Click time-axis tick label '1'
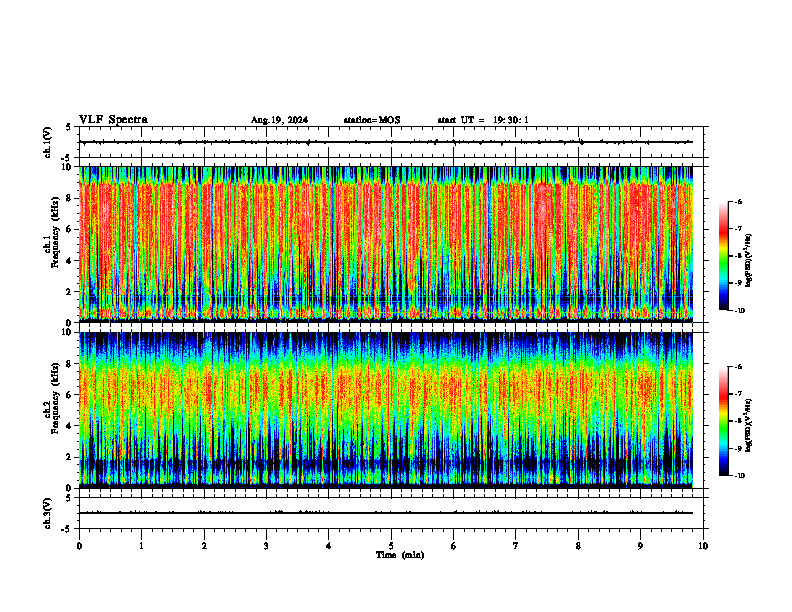Viewport: 792px width, 612px height. [x=141, y=546]
